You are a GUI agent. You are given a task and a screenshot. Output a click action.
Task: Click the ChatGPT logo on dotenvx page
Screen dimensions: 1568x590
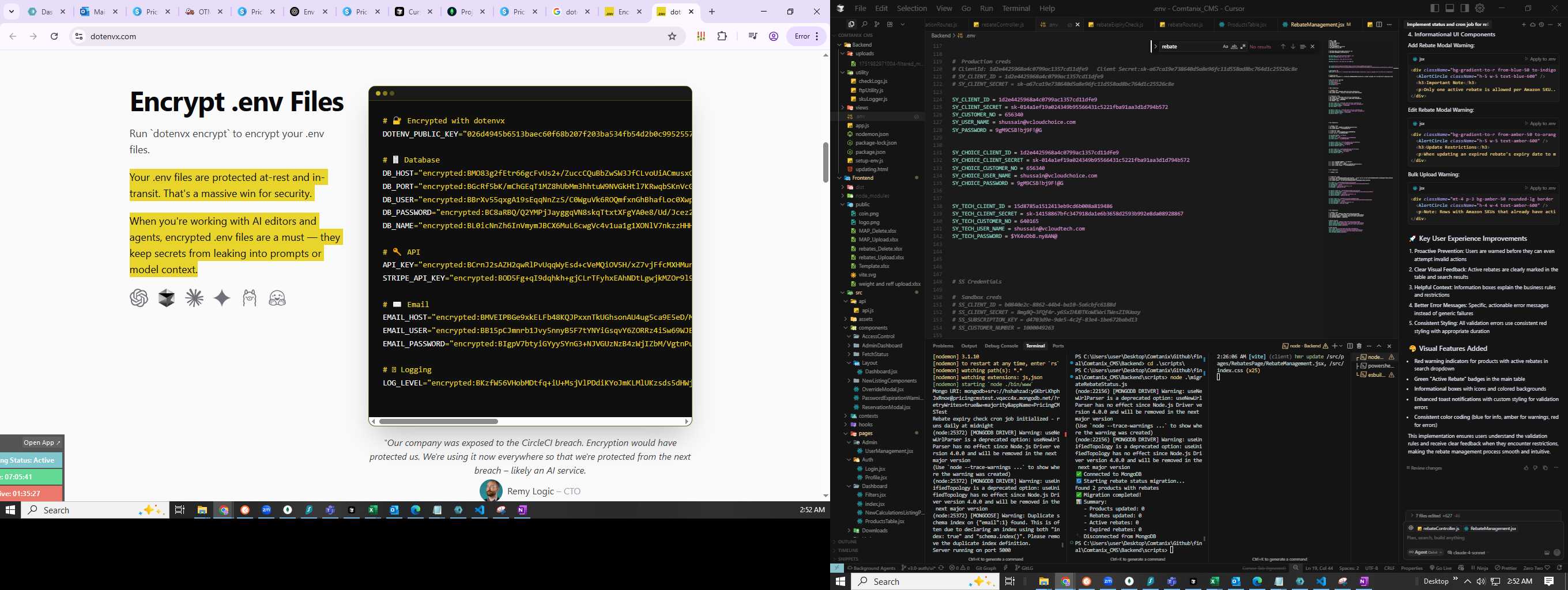pos(139,298)
